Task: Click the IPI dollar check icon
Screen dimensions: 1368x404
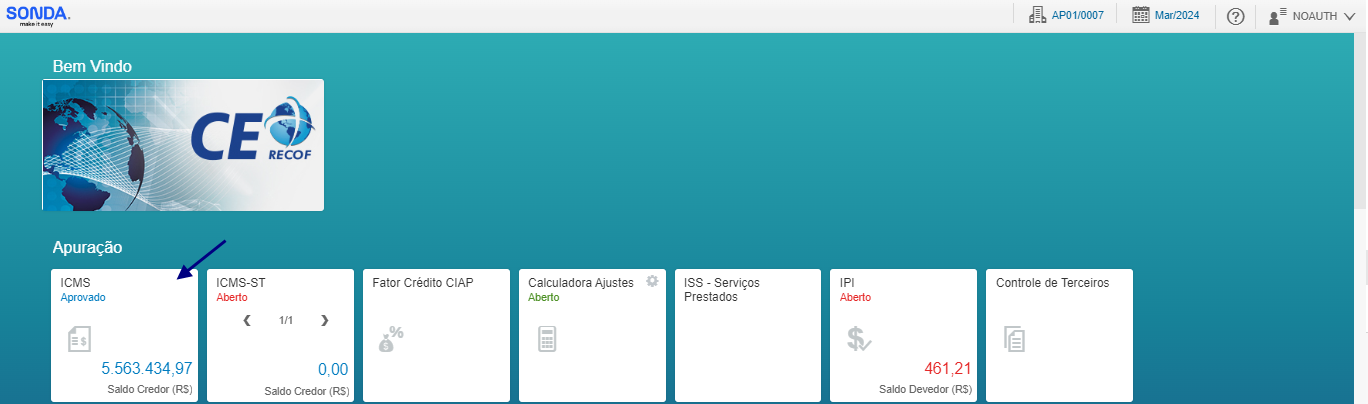Action: coord(859,339)
